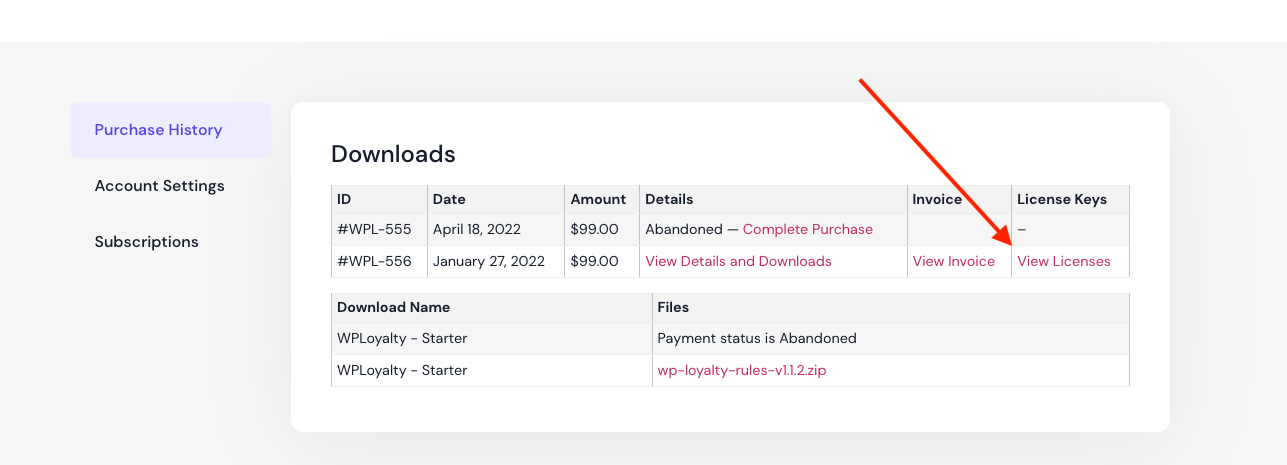Image resolution: width=1287 pixels, height=465 pixels.
Task: Click the Invoice column header
Action: click(x=937, y=199)
